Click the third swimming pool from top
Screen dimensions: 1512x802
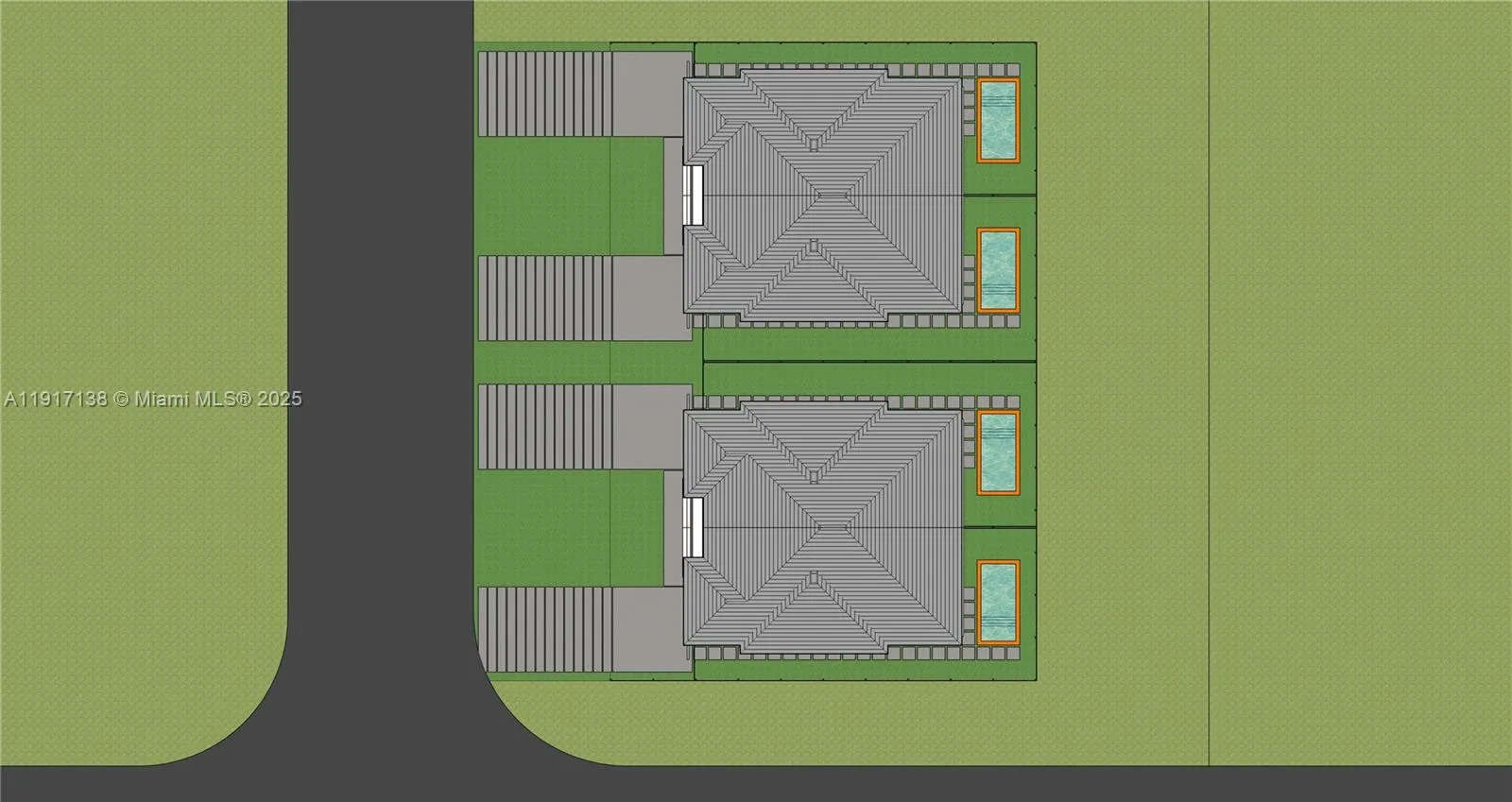pos(998,452)
